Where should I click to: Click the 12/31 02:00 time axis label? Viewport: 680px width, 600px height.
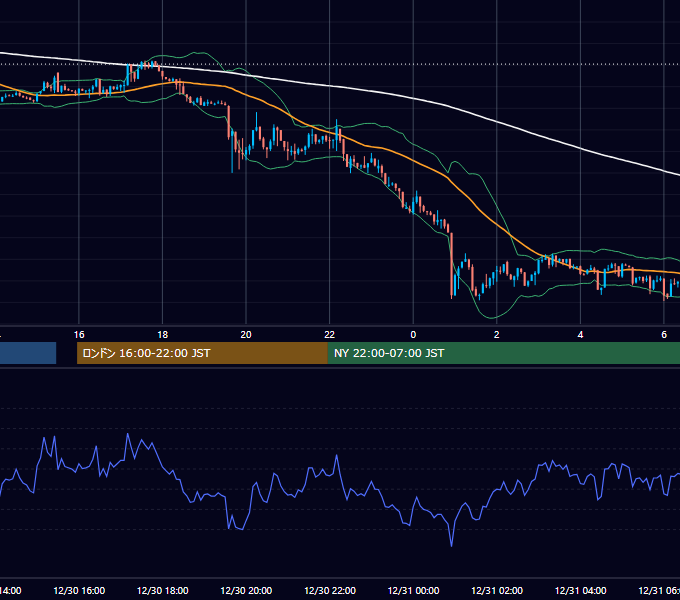coord(497,590)
